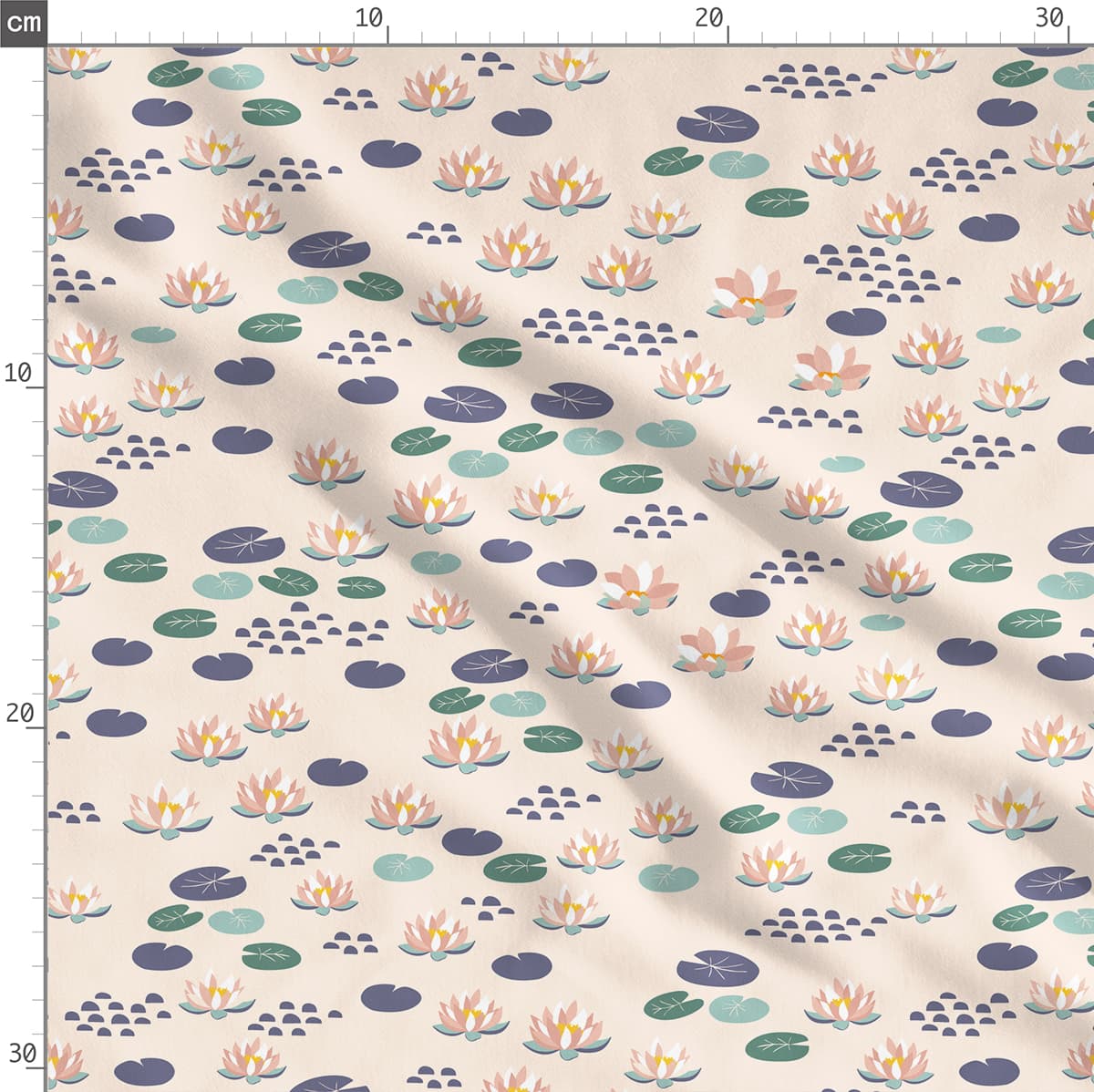1094x1092 pixels.
Task: Click the 10 label on the top ruler
Action: [x=368, y=18]
